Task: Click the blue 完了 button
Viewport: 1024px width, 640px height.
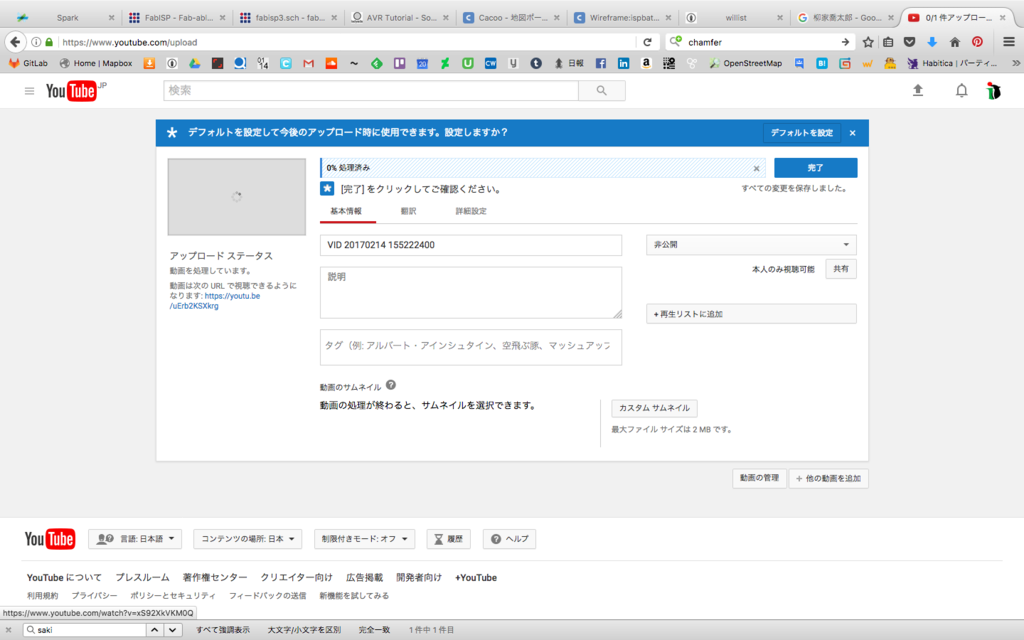Action: (816, 168)
